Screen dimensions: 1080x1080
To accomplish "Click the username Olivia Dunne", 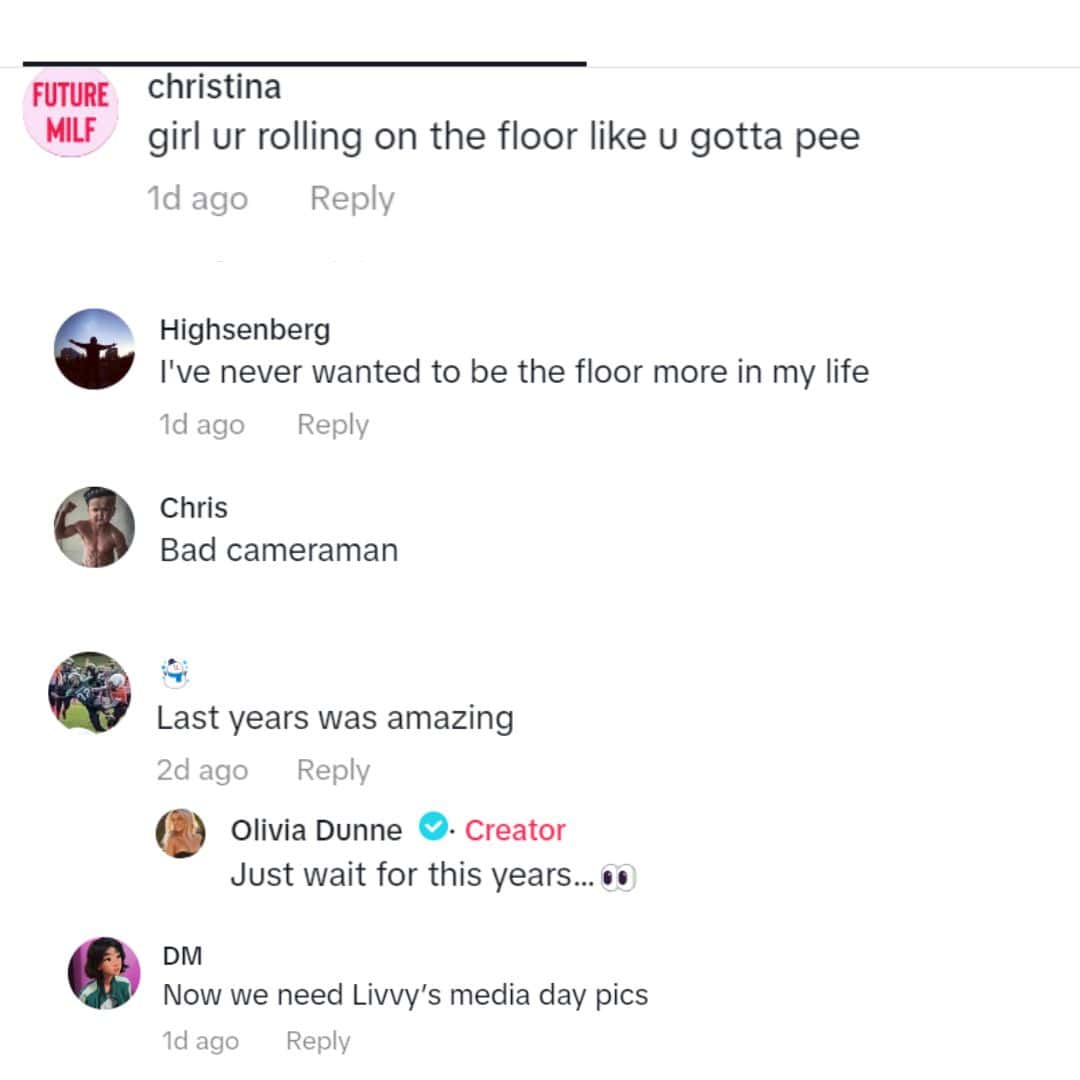I will [317, 829].
